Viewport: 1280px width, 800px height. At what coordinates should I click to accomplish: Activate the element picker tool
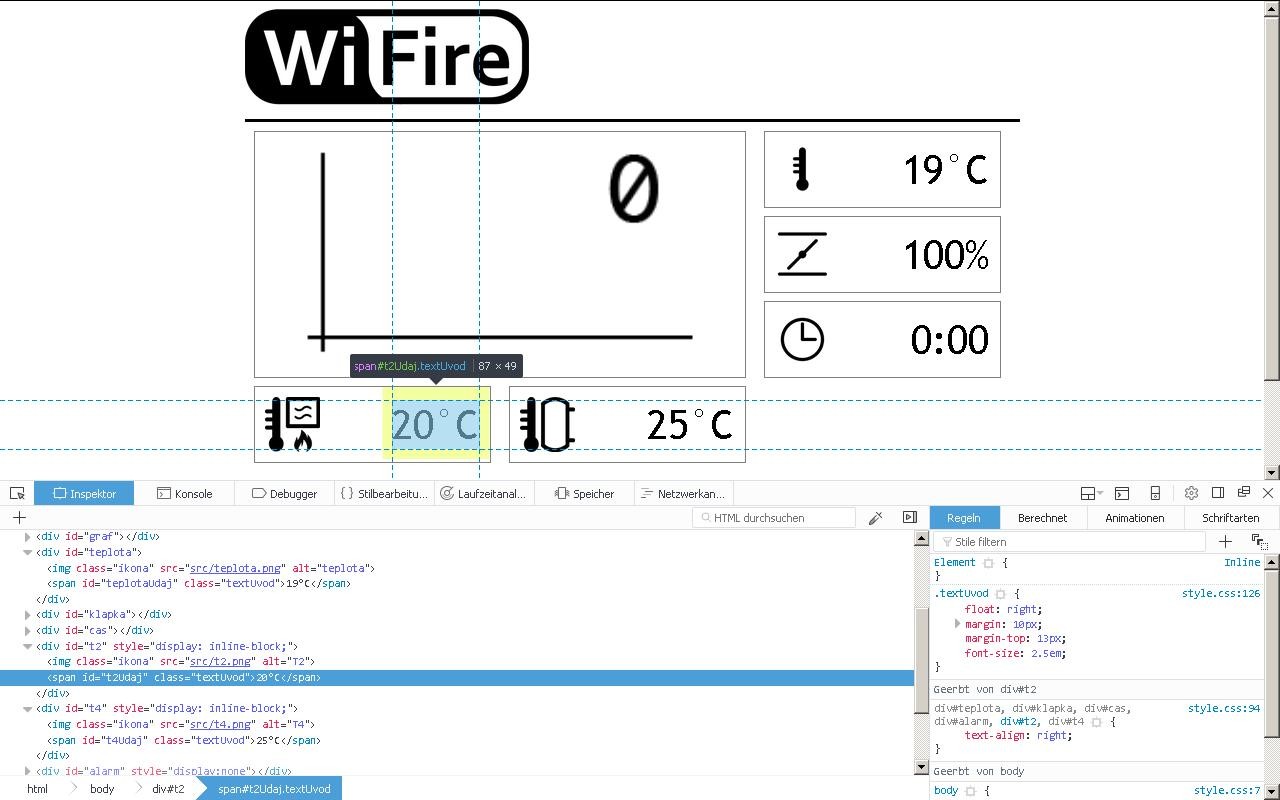click(x=17, y=493)
